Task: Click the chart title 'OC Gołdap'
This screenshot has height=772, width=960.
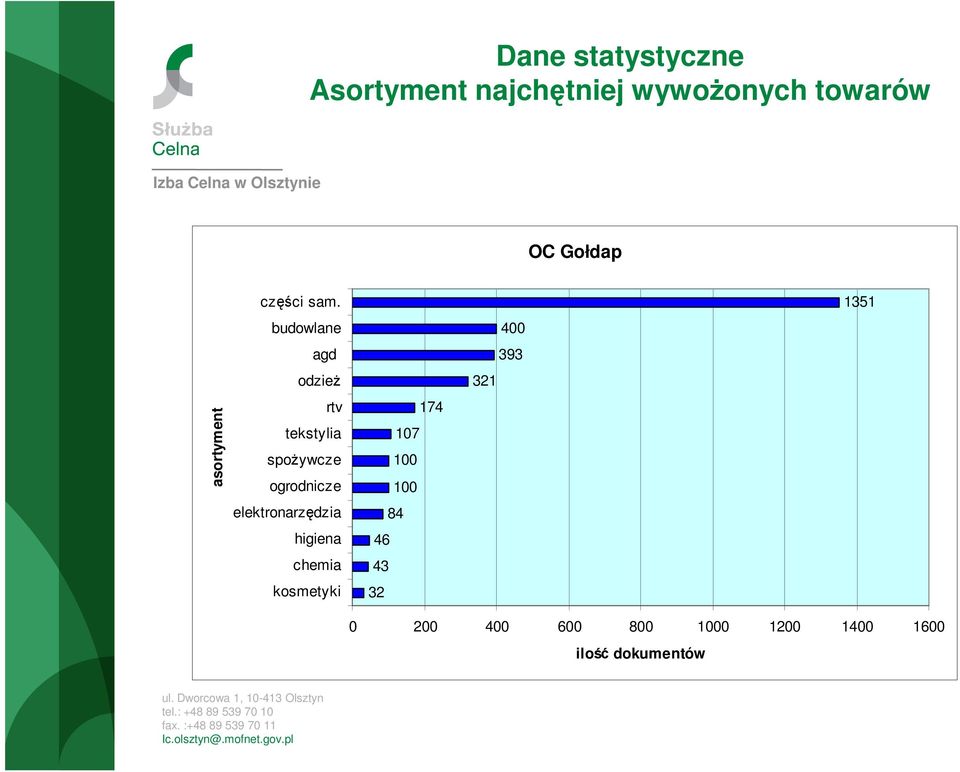Action: coord(575,252)
